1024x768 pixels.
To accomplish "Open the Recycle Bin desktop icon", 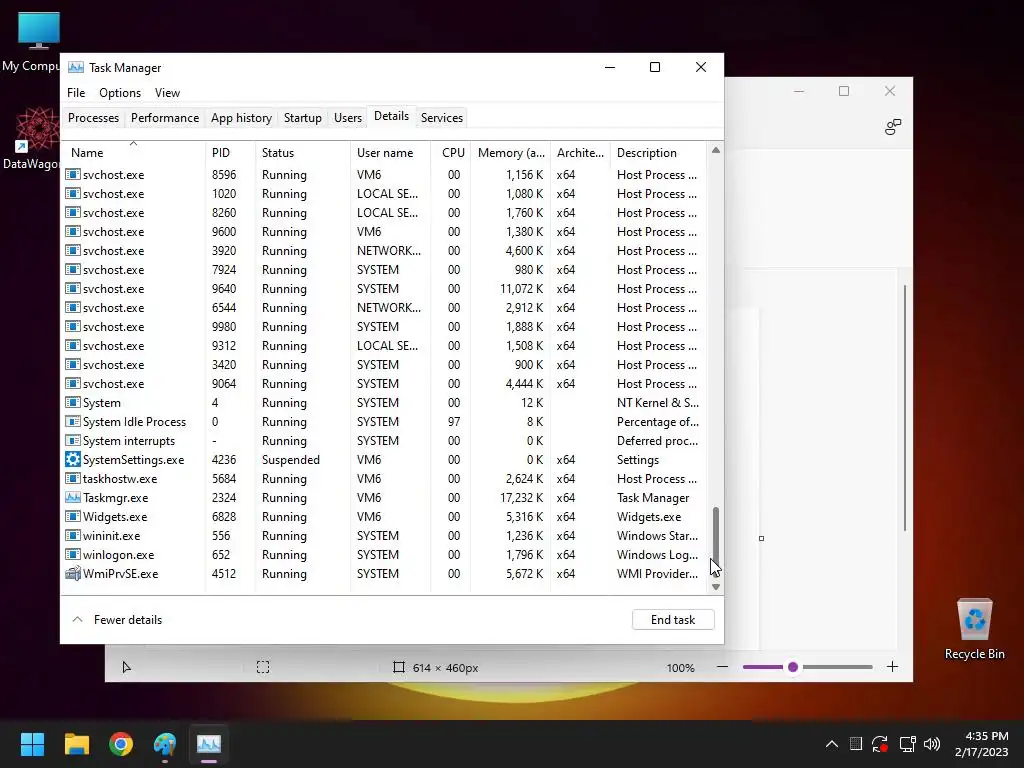I will (x=974, y=628).
